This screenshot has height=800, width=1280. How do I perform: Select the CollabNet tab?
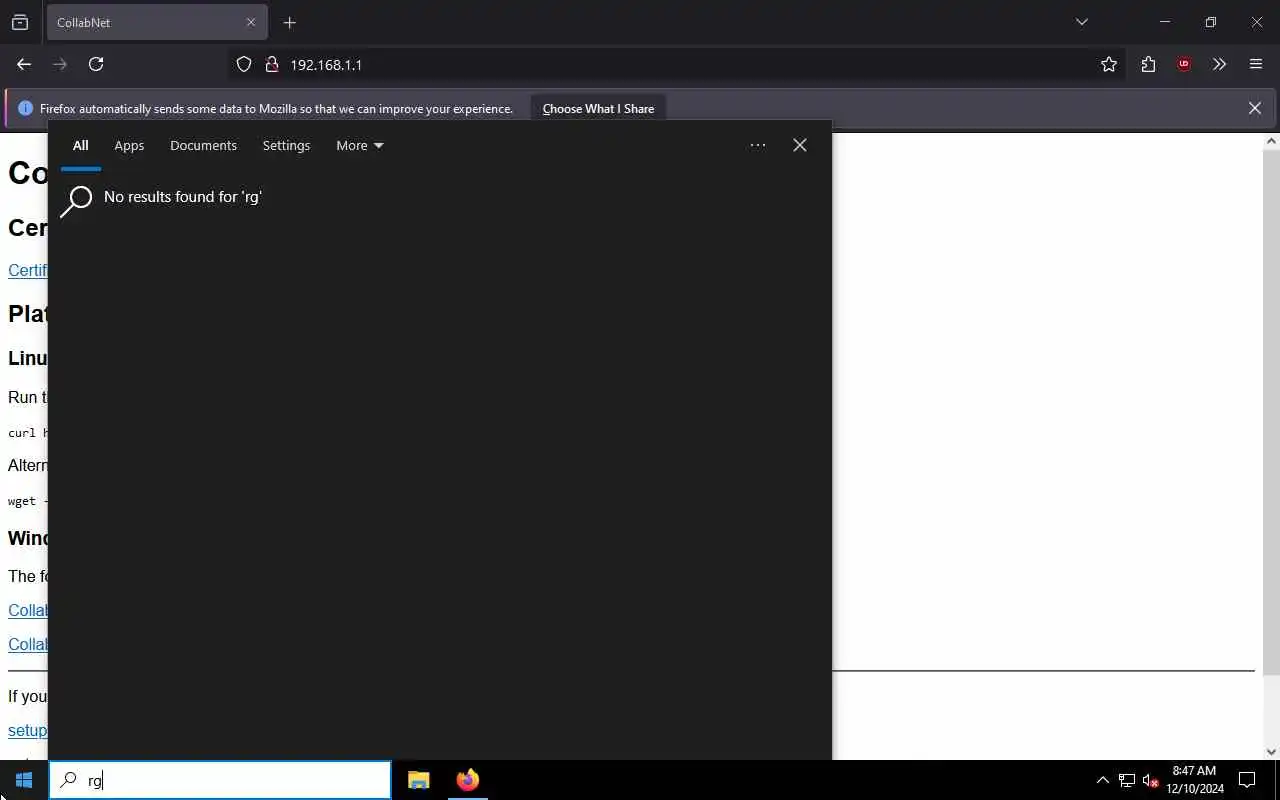coord(155,22)
